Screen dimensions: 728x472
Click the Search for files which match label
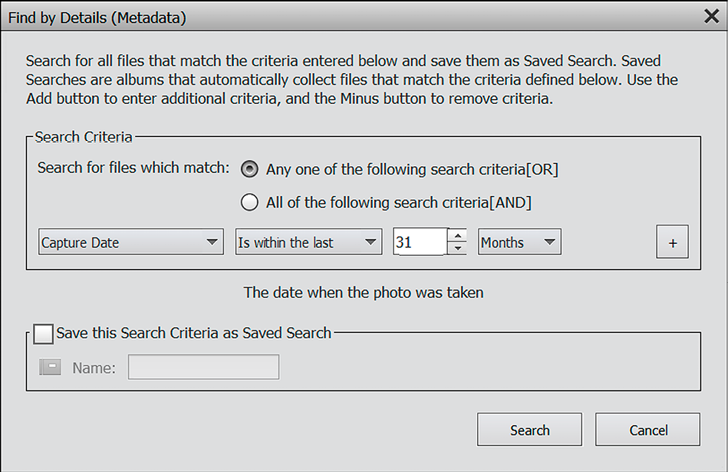(133, 168)
